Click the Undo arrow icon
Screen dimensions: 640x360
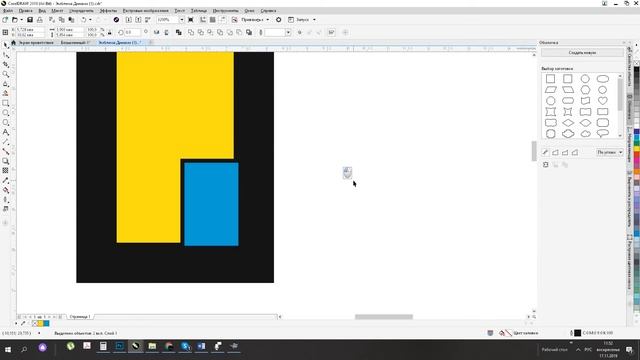(x=84, y=20)
